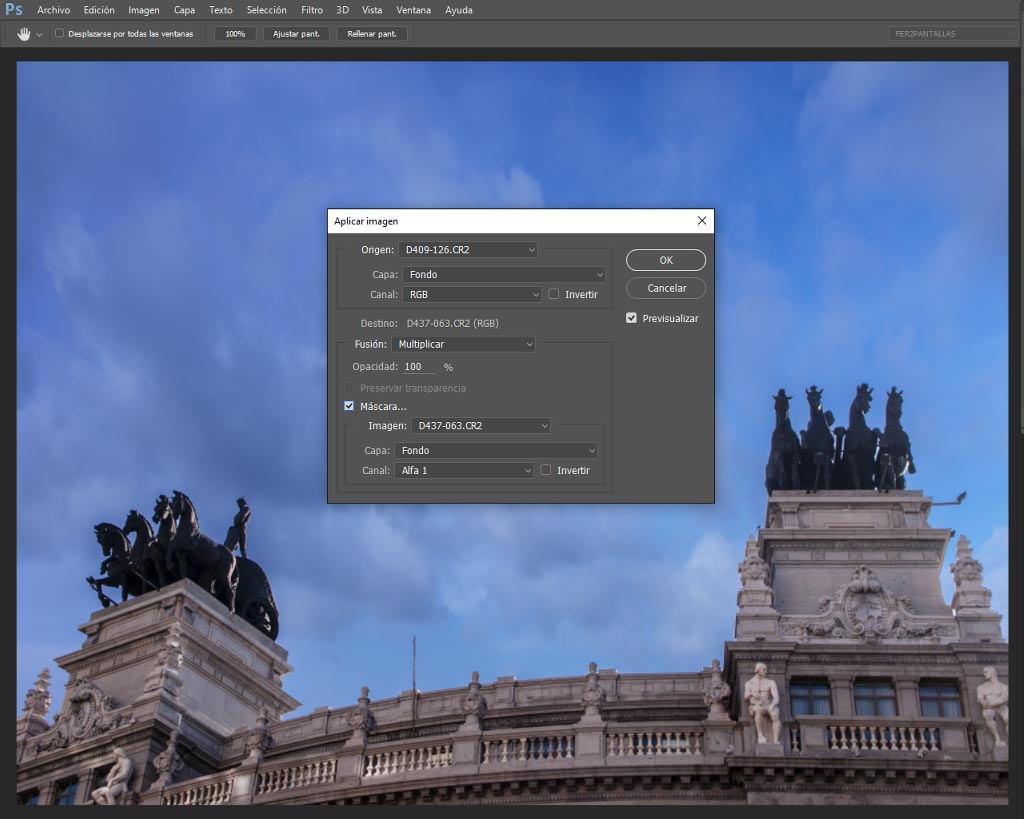Open the Edición menu
The height and width of the screenshot is (819, 1024).
(x=99, y=10)
